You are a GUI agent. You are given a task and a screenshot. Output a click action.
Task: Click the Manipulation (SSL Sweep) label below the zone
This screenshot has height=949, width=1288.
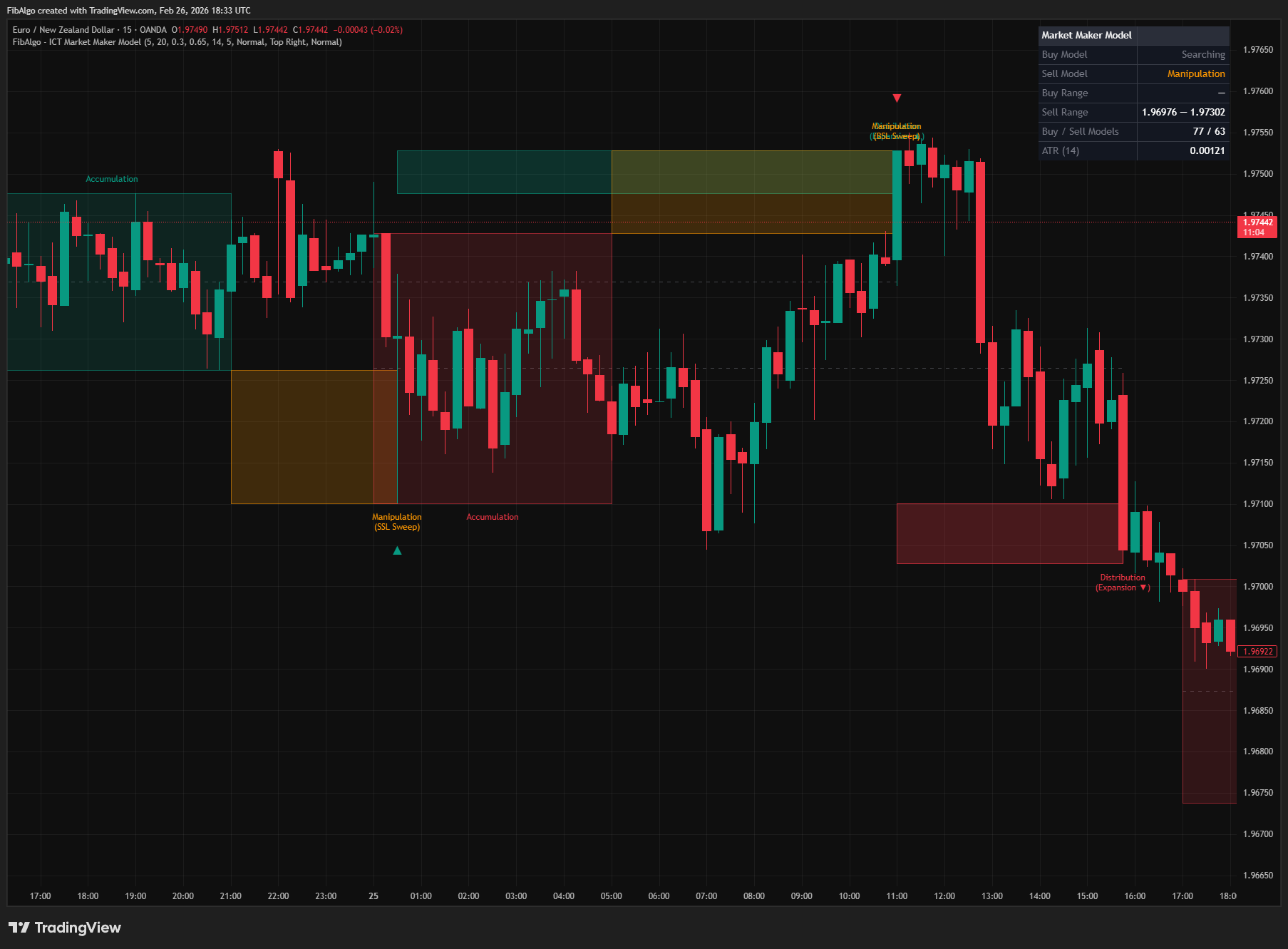pos(397,521)
